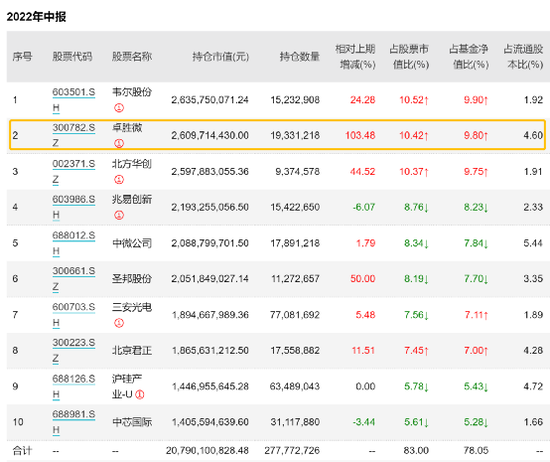
Task: Click red info icon under 卓胜微
Action: [x=119, y=143]
